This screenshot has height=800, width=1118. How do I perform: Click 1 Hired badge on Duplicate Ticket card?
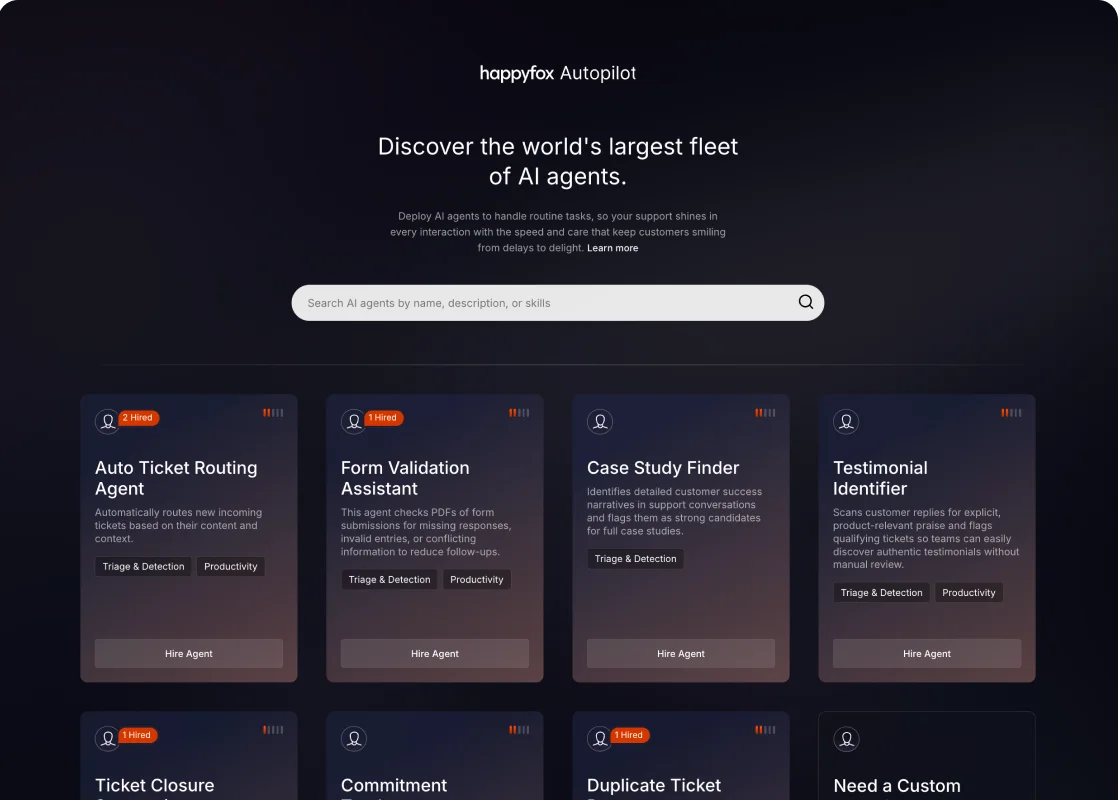[x=630, y=735]
